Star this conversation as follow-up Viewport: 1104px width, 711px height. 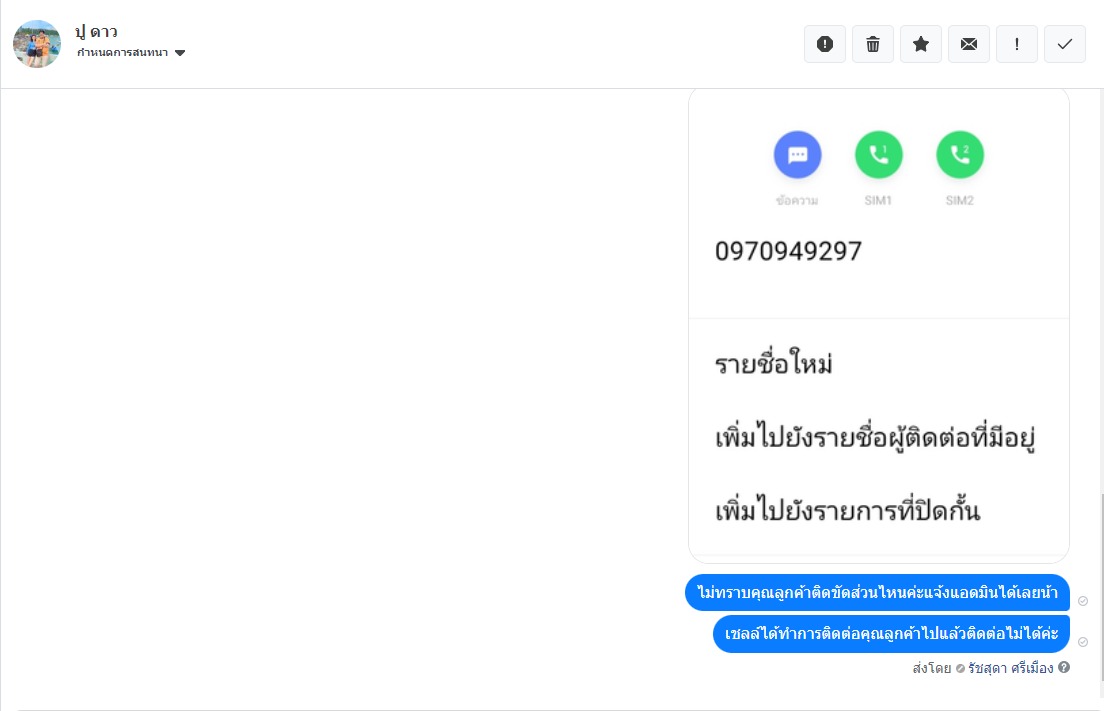(x=921, y=44)
